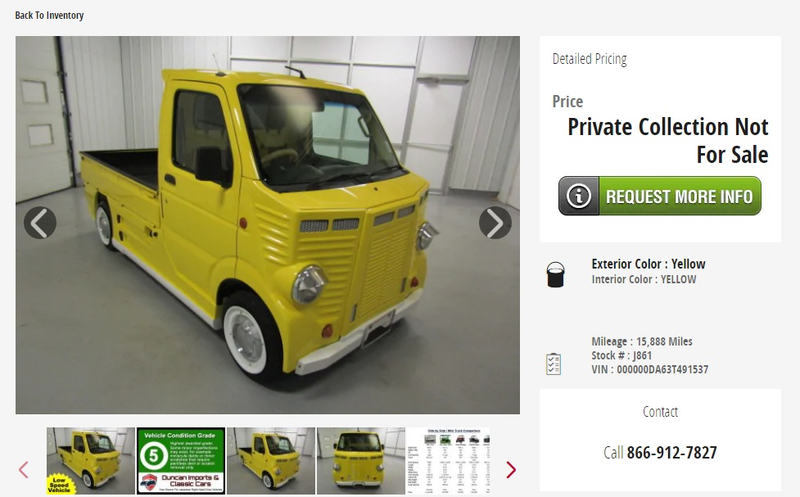Click the VIN number text
Viewport: 800px width, 497px height.
coord(650,369)
